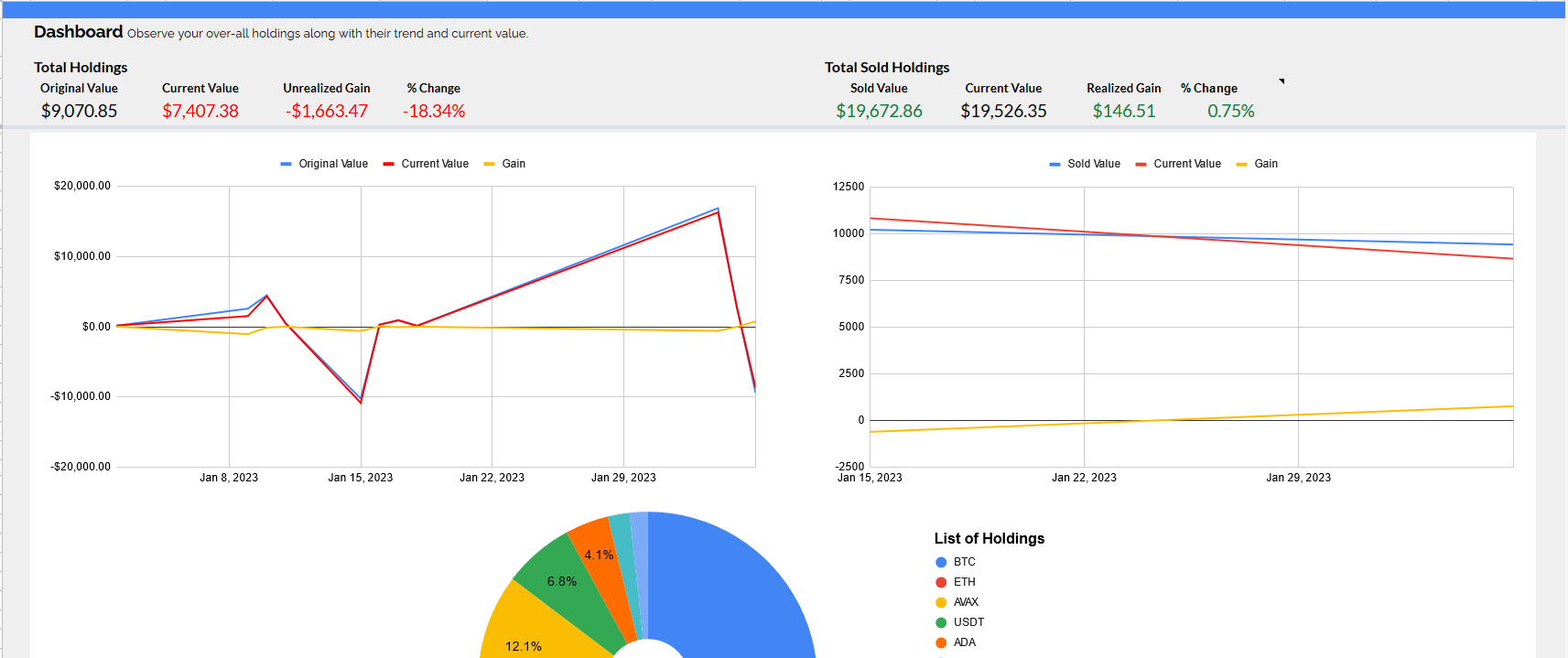Select ADA in List of Holdings

tap(956, 642)
